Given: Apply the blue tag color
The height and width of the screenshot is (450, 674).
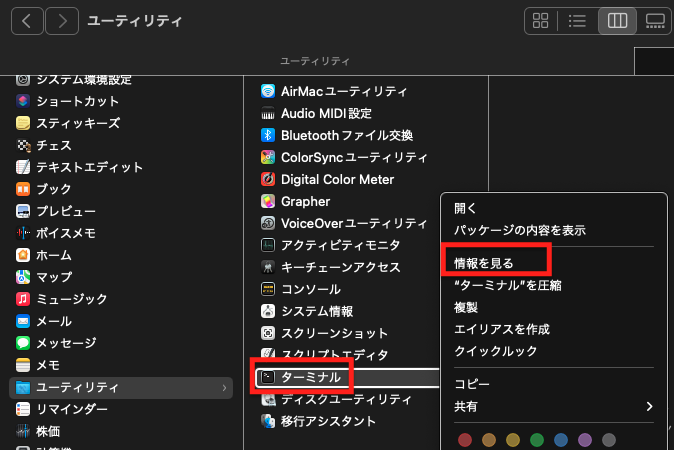Looking at the screenshot, I should coord(561,440).
